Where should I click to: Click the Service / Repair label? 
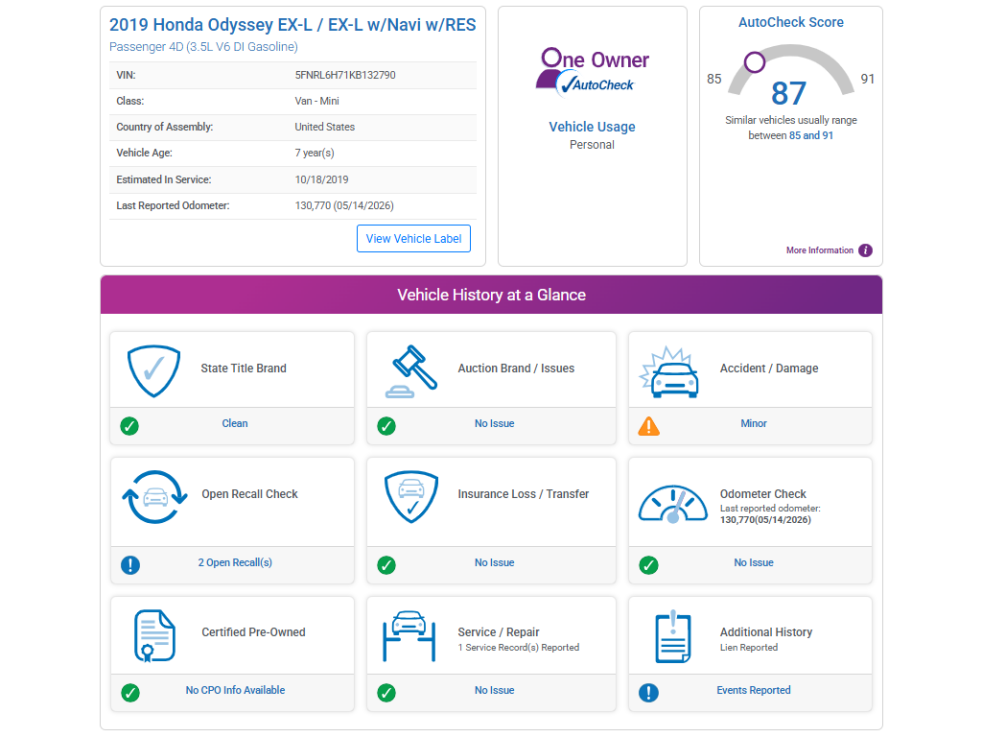coord(498,632)
